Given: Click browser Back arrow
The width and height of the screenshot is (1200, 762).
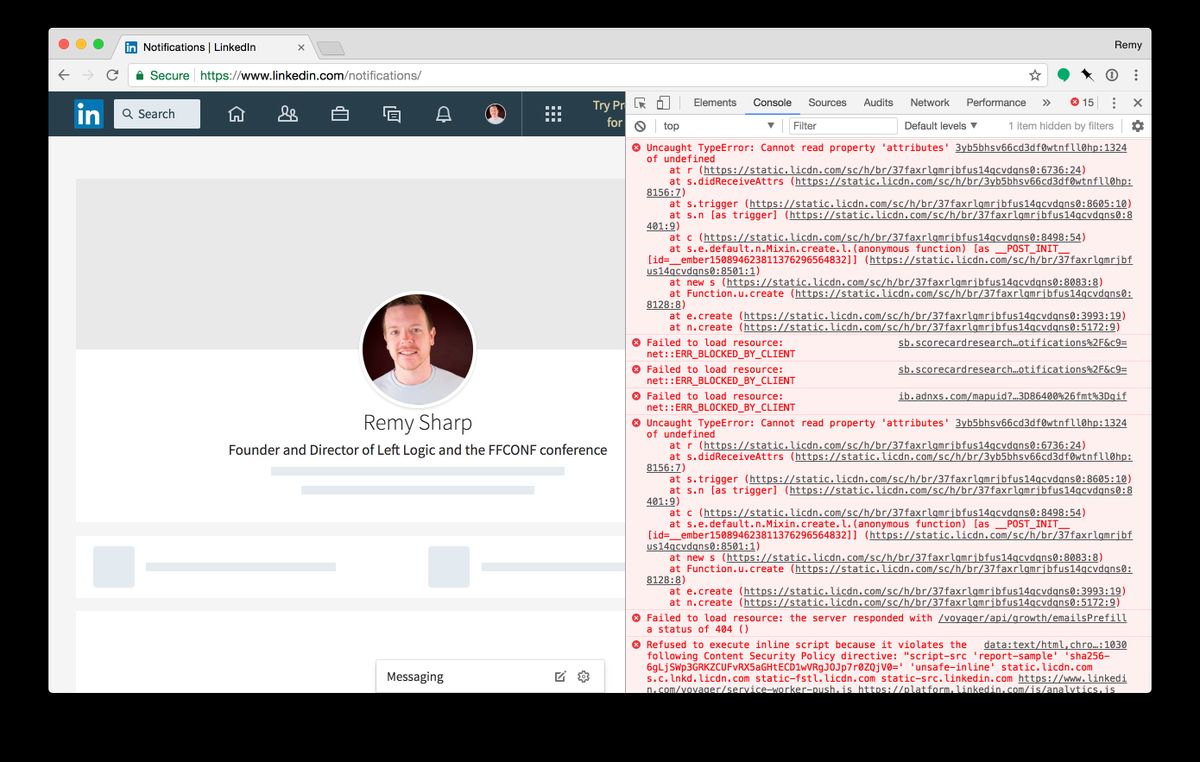Looking at the screenshot, I should tap(64, 75).
